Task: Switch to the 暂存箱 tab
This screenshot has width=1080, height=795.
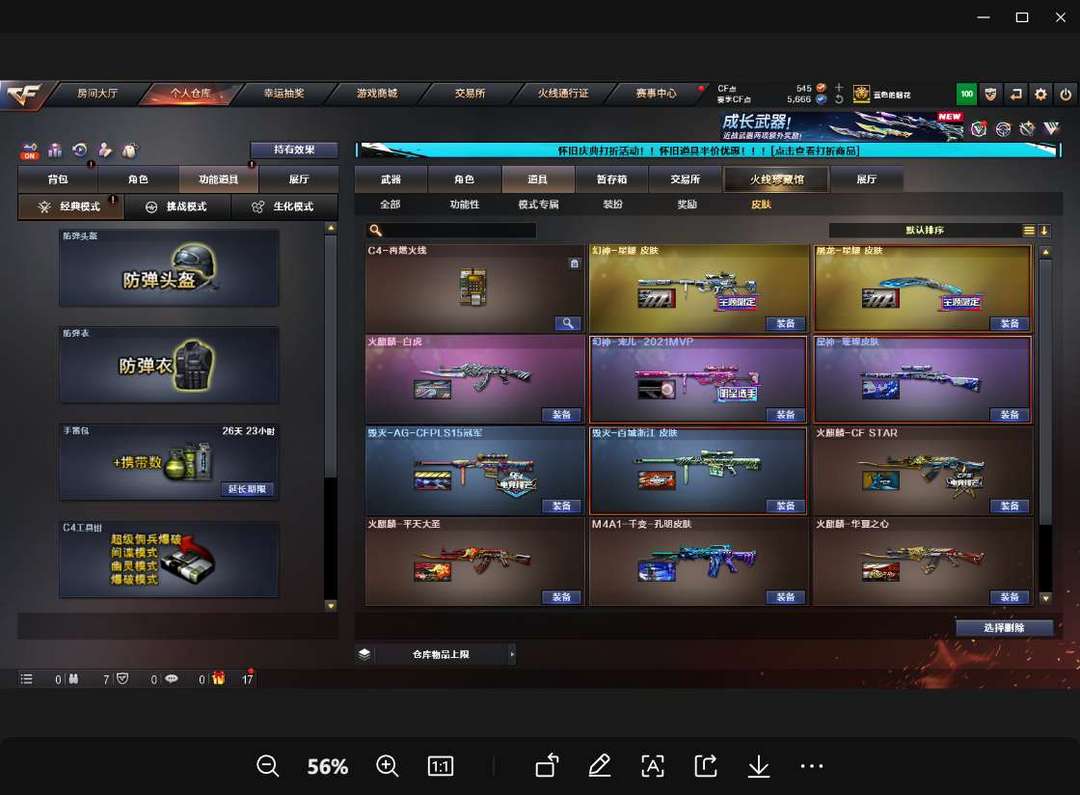Action: pyautogui.click(x=612, y=180)
